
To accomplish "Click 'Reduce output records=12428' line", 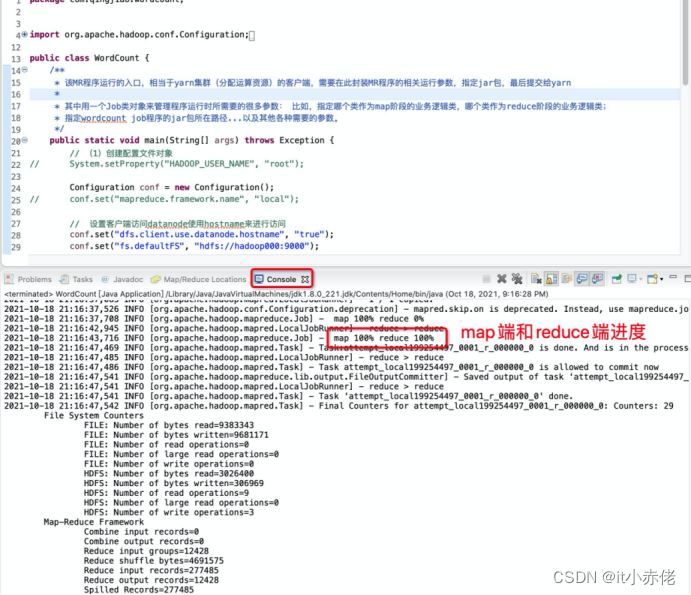I will (151, 580).
